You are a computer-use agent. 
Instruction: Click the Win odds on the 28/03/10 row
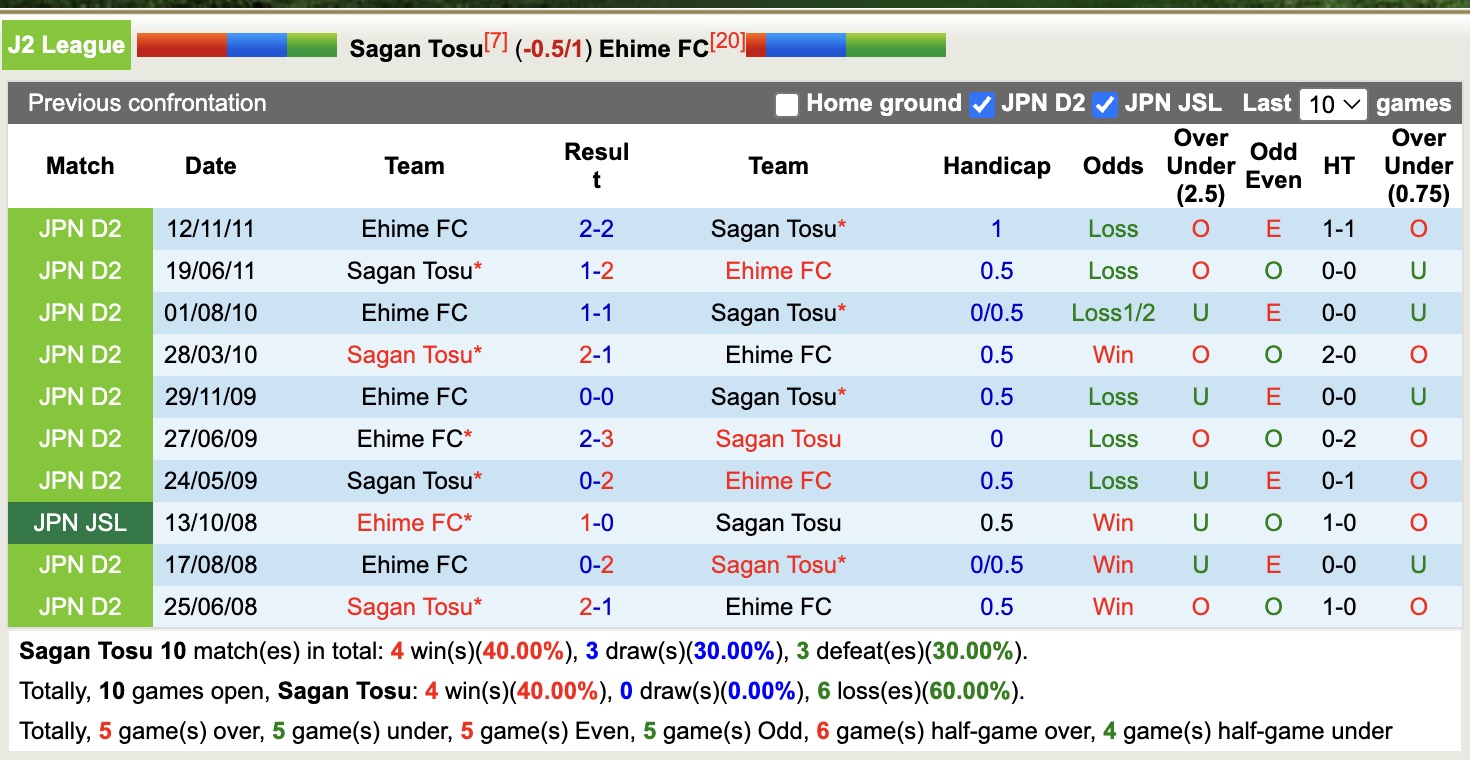[x=1112, y=354]
